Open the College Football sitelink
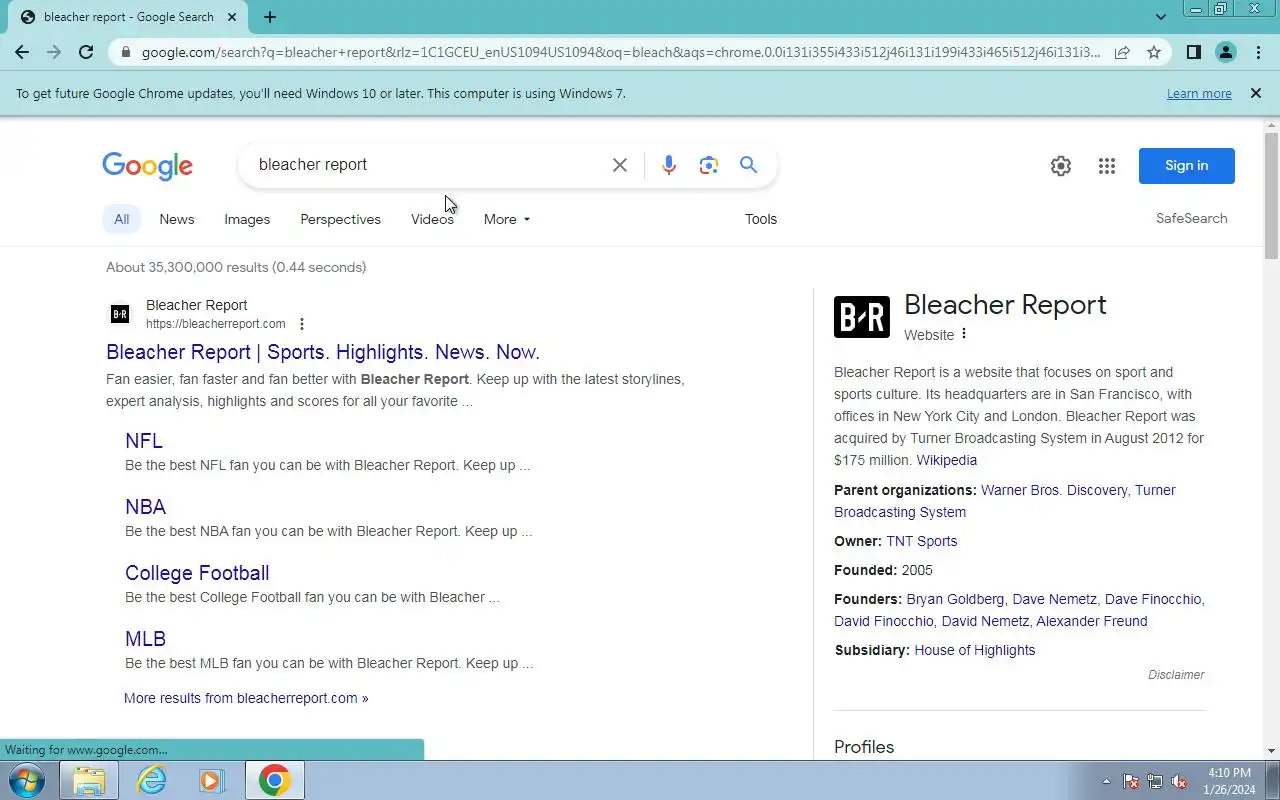The width and height of the screenshot is (1280, 800). pyautogui.click(x=197, y=573)
